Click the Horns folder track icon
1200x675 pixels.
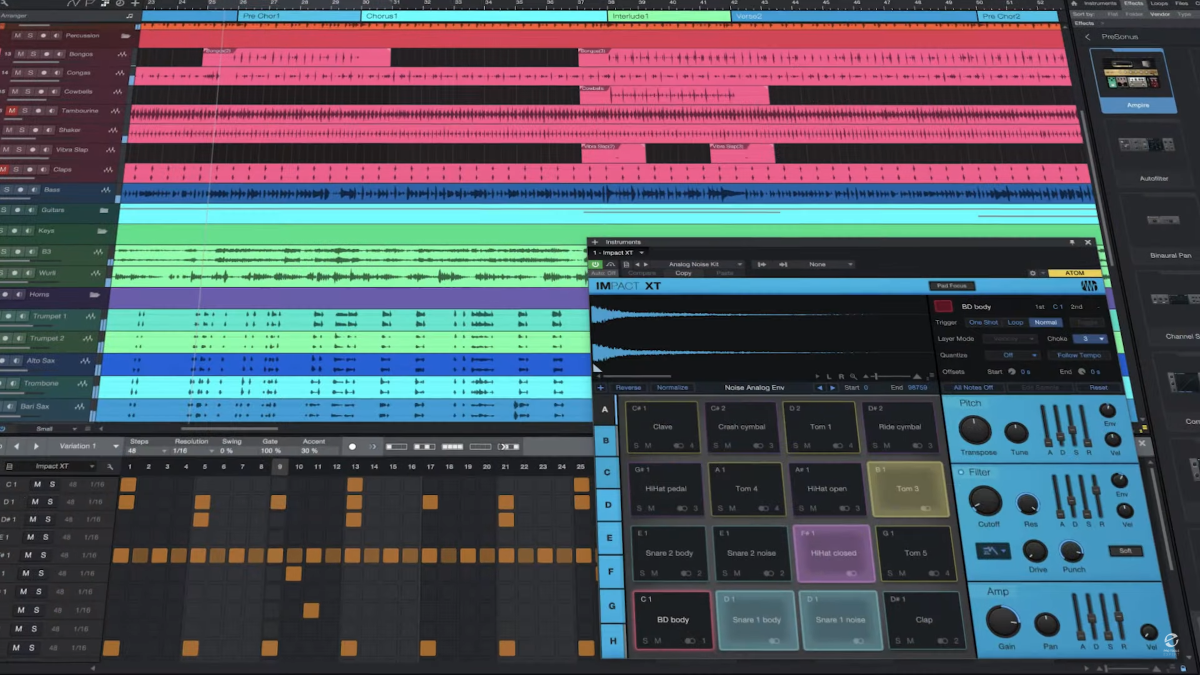click(x=95, y=295)
